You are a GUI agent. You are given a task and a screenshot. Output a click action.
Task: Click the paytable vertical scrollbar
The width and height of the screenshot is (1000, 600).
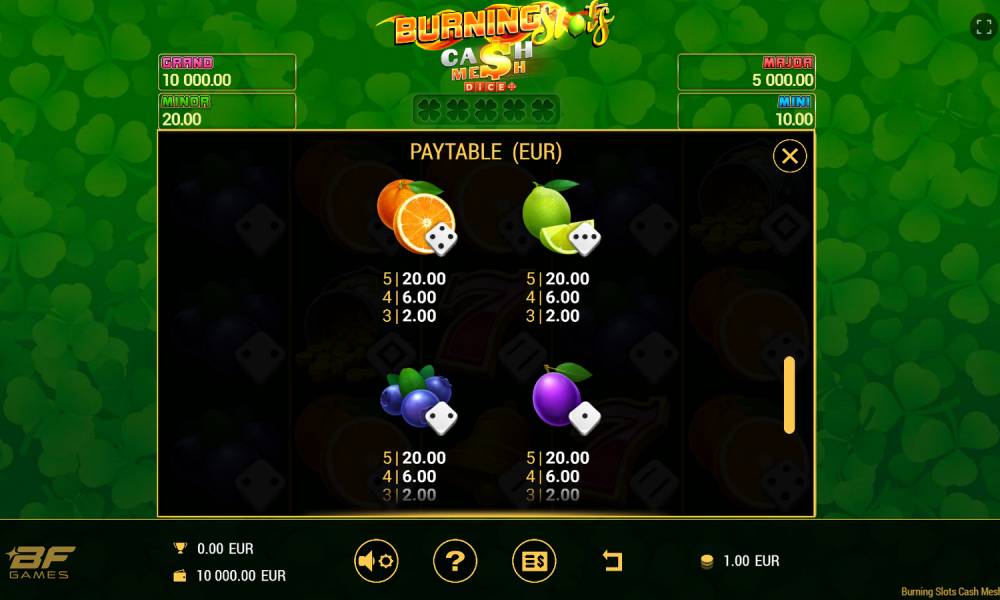coord(790,395)
